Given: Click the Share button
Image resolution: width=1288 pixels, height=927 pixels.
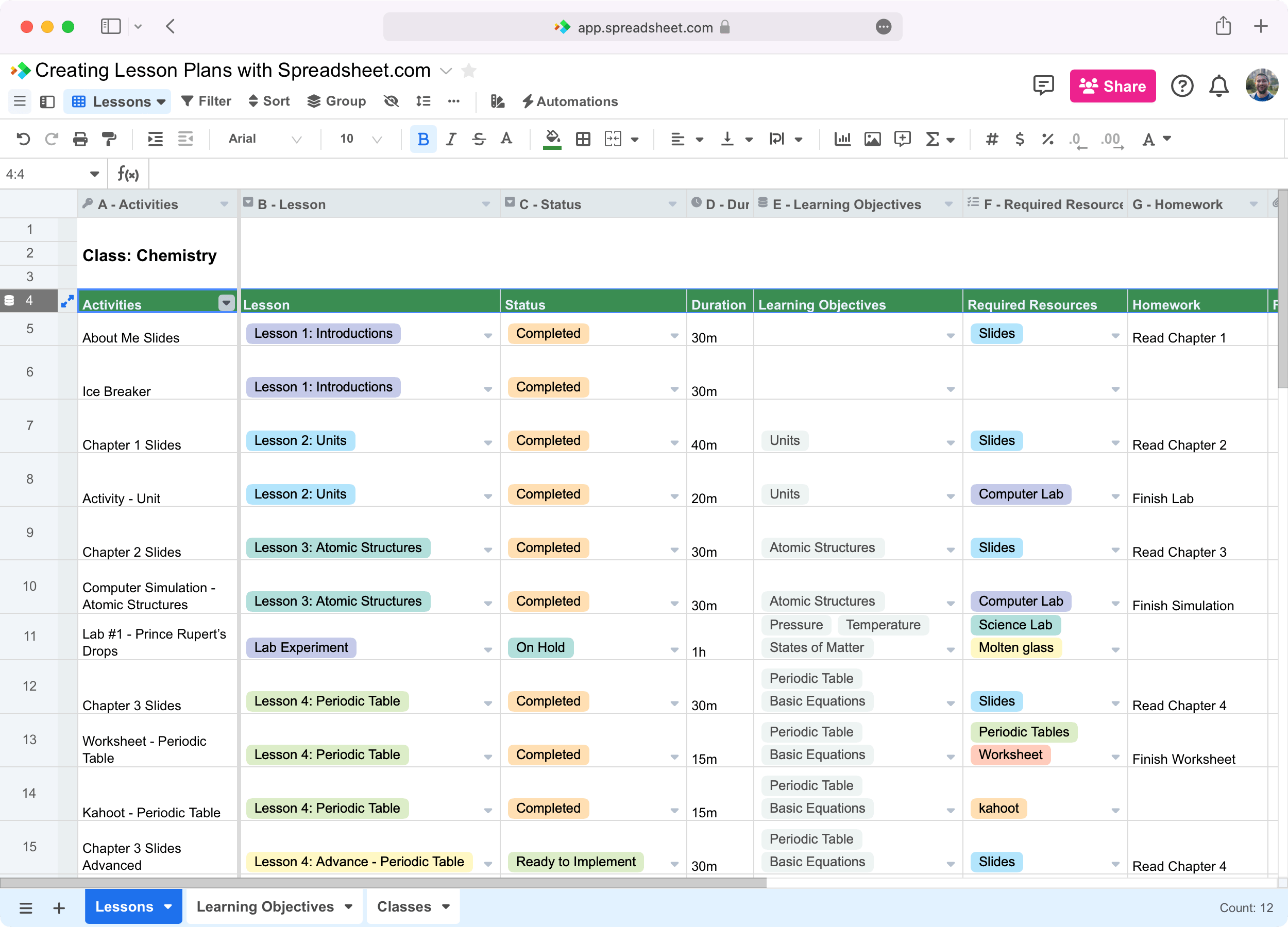Looking at the screenshot, I should (1112, 87).
